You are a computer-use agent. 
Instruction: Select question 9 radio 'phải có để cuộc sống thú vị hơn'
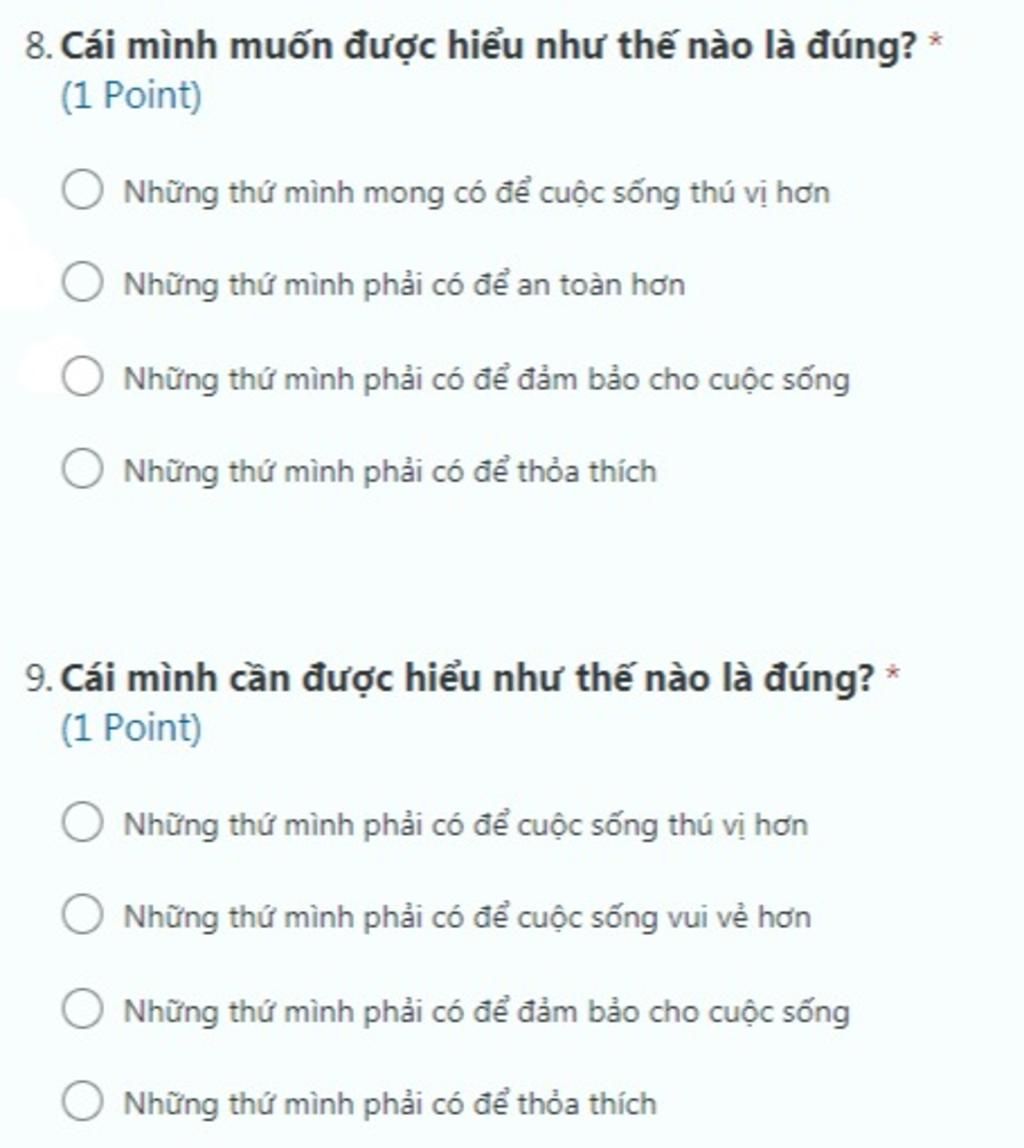pyautogui.click(x=82, y=822)
